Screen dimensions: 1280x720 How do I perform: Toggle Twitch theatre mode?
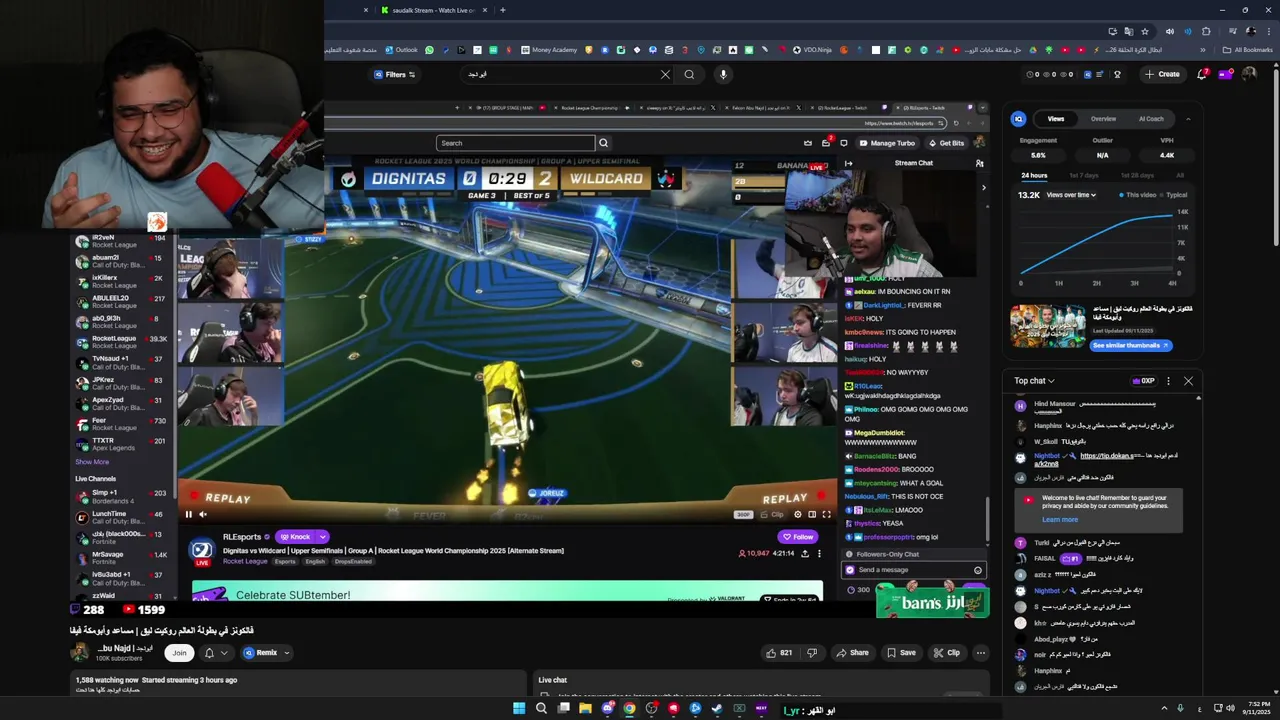[x=812, y=515]
